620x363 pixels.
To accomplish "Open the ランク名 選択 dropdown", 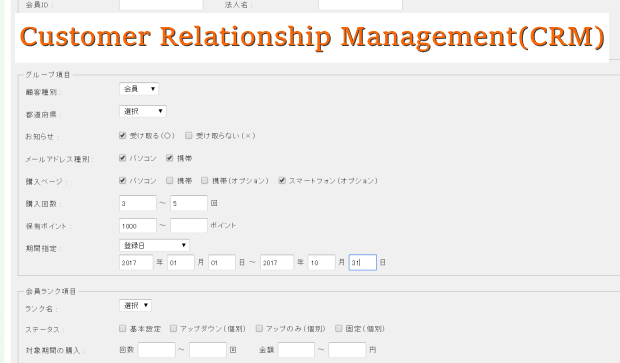I will click(136, 306).
